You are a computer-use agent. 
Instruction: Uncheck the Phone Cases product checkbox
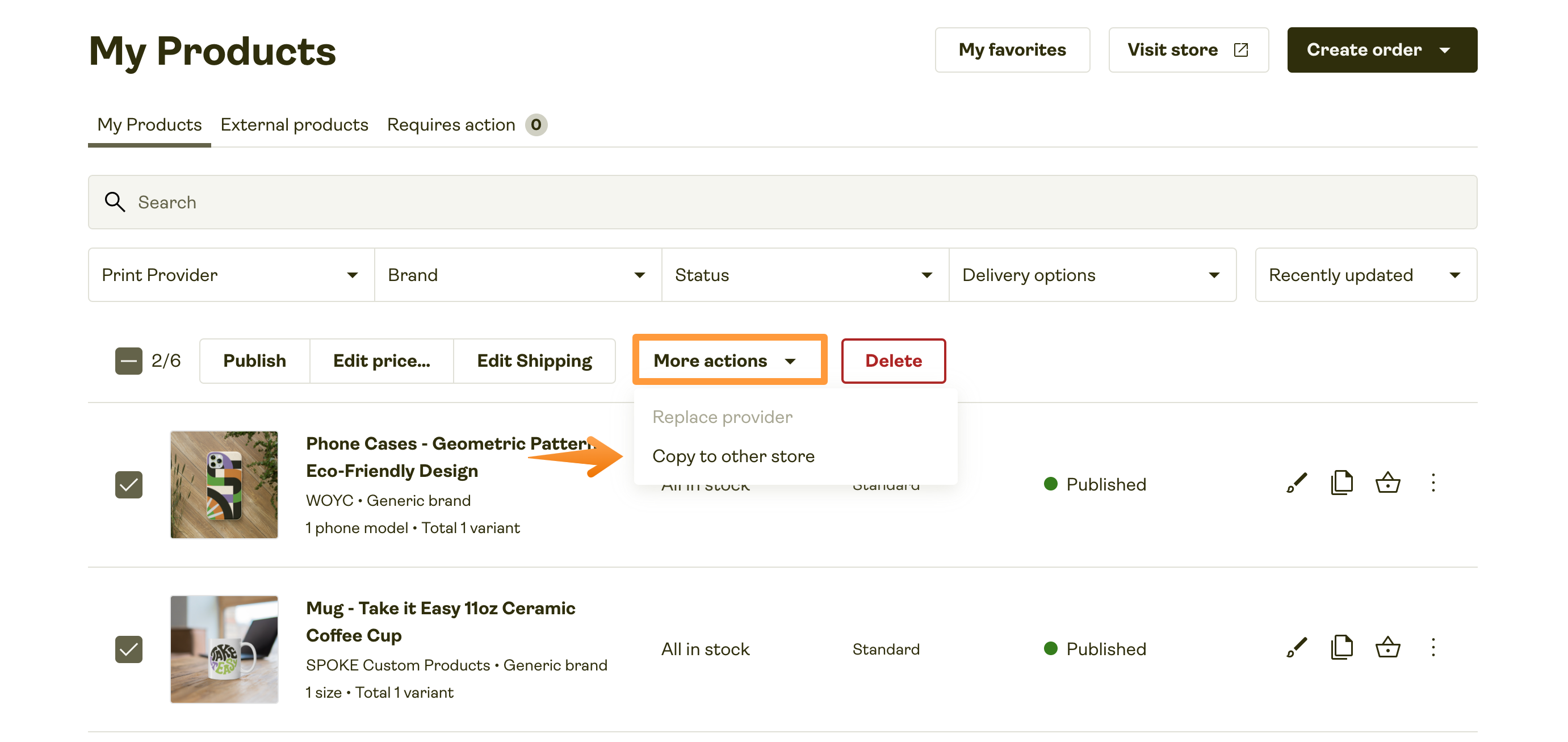pos(128,484)
